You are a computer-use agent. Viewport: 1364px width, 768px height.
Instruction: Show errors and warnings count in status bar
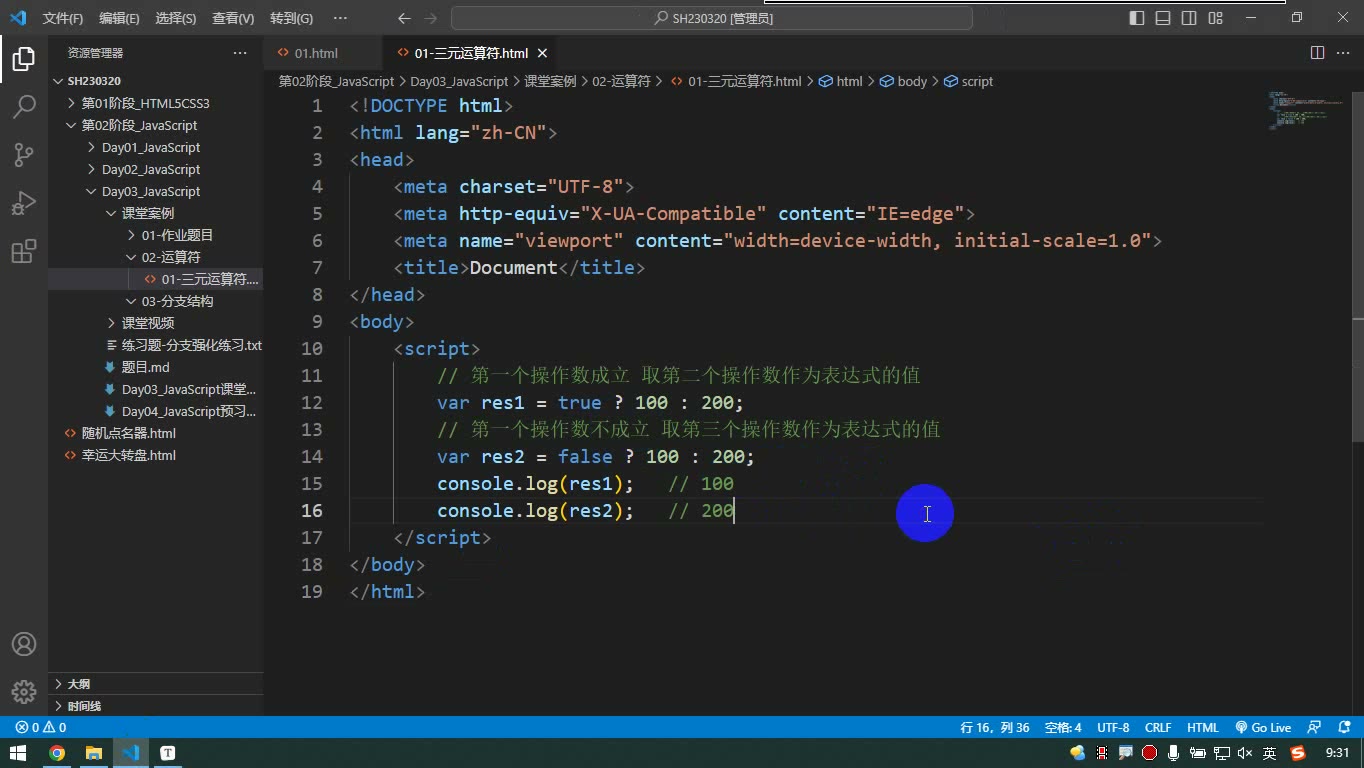click(41, 728)
